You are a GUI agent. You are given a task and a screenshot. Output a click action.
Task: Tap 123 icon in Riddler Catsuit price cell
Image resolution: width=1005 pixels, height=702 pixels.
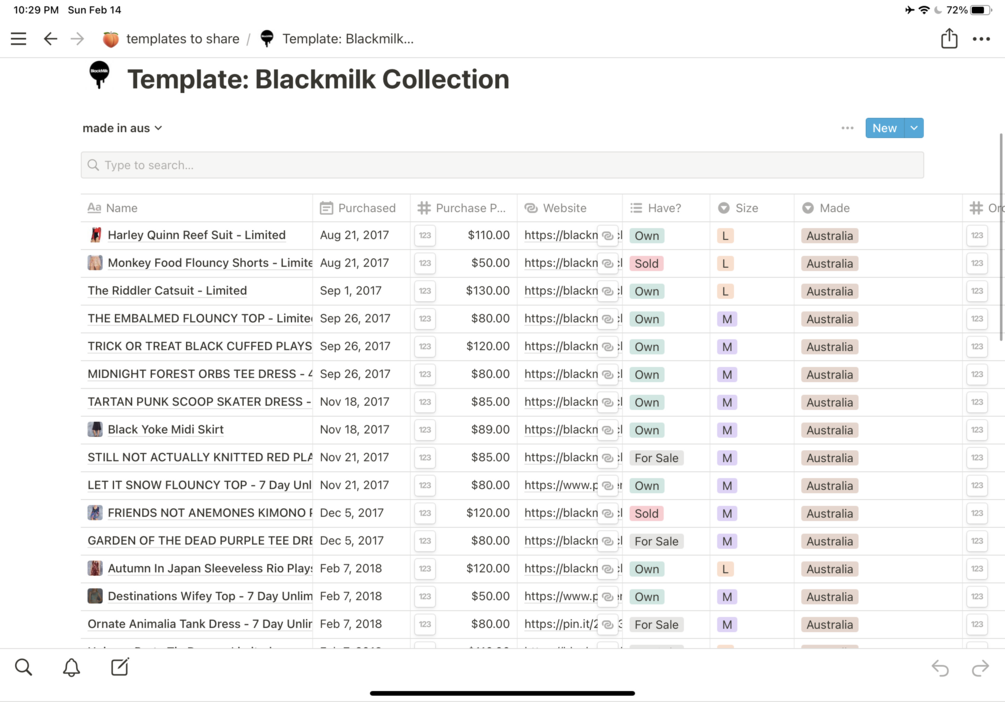425,291
